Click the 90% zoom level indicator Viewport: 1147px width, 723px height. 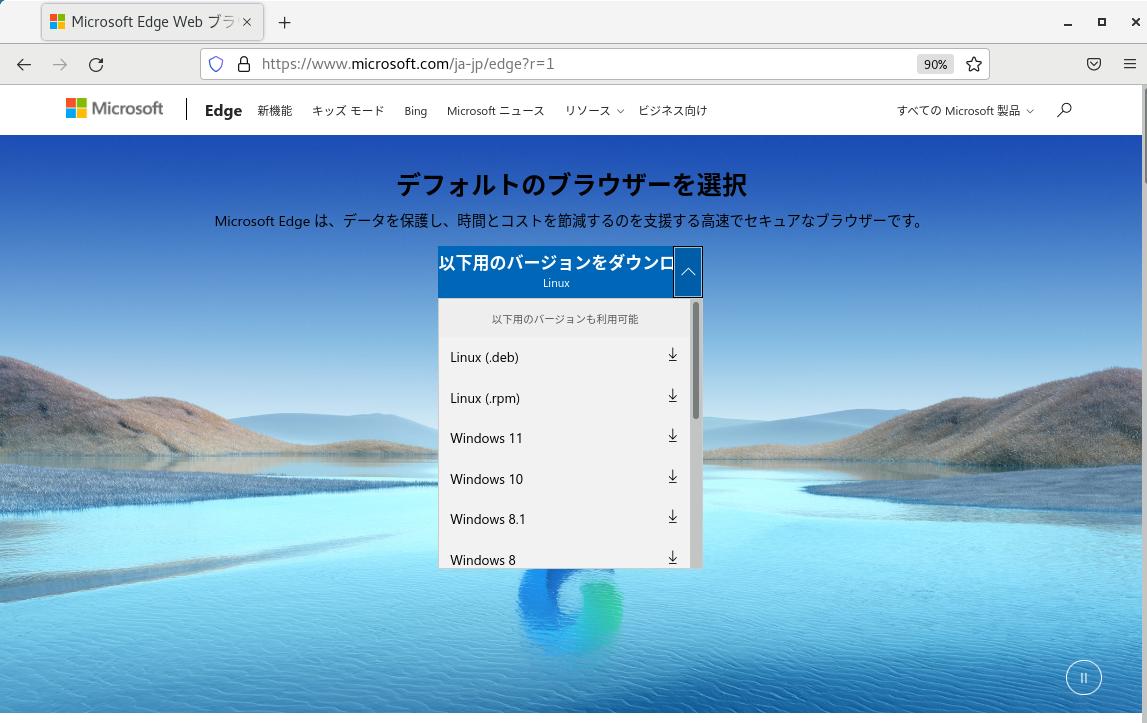pyautogui.click(x=935, y=64)
